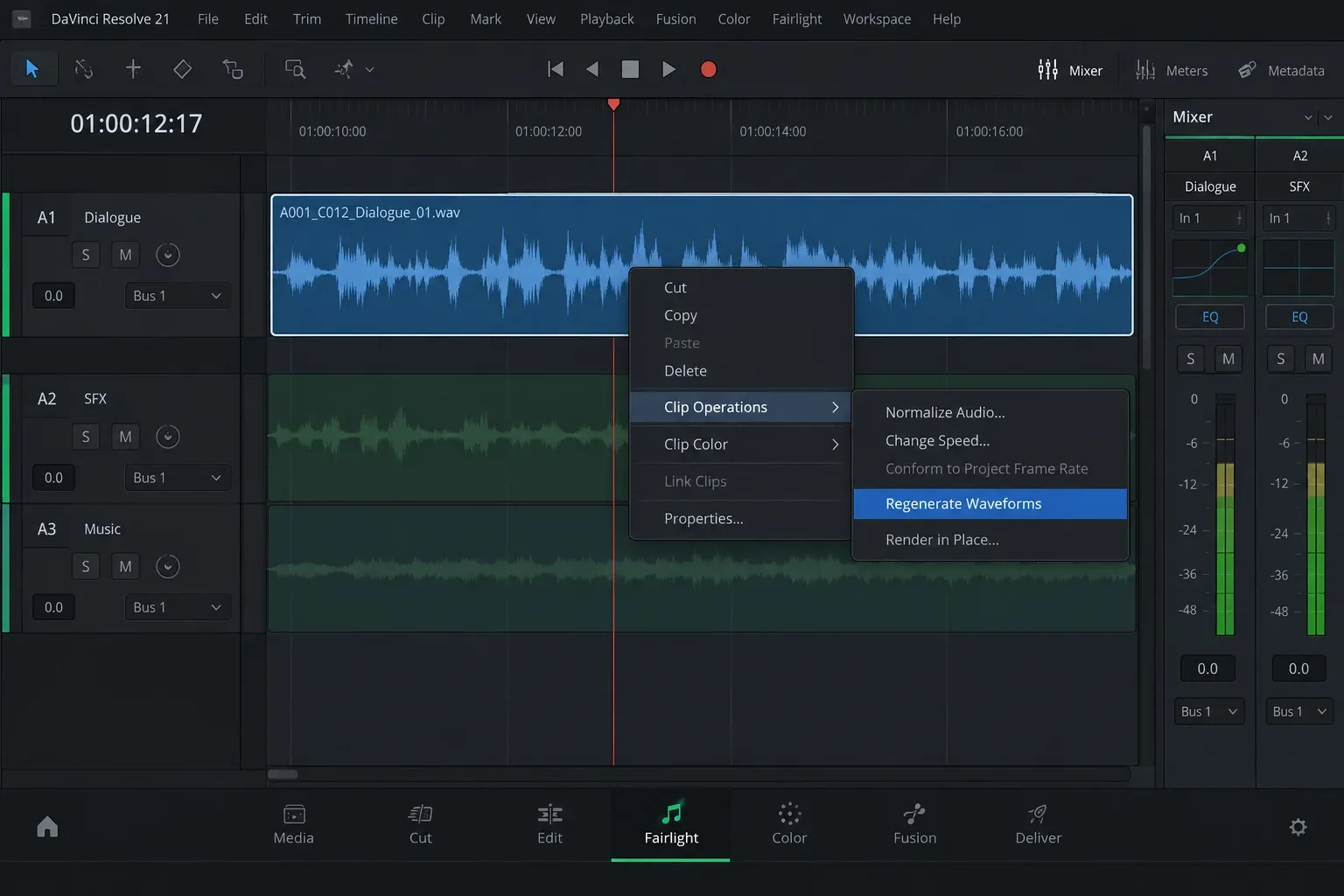Viewport: 1344px width, 896px height.
Task: Toggle the Mixer panel button
Action: pos(1069,70)
